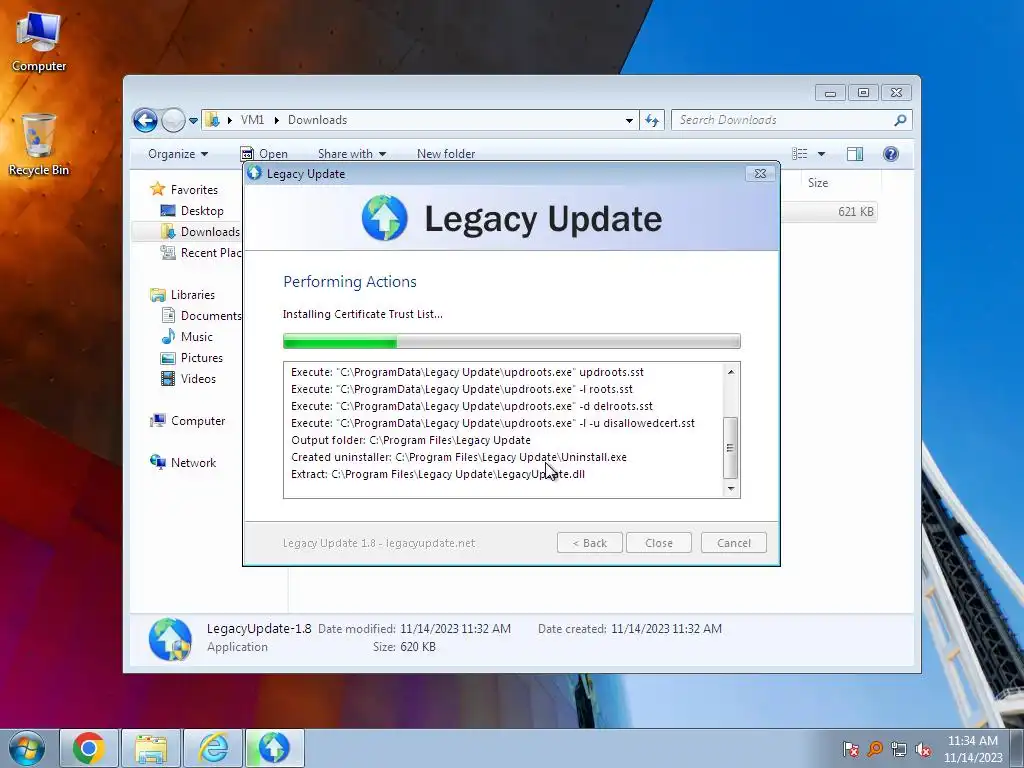1024x768 pixels.
Task: Open the Windows Start button
Action: 27,748
